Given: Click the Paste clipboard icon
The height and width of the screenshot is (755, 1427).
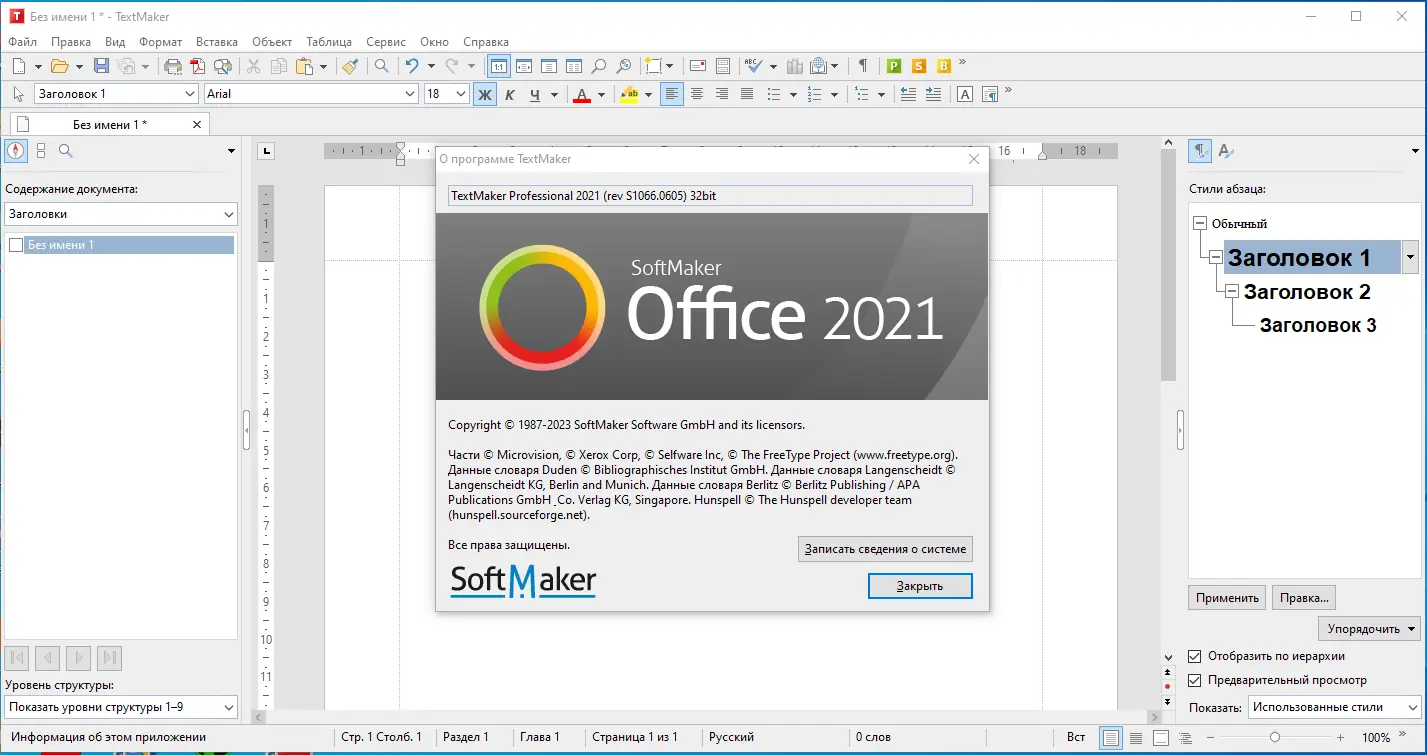Looking at the screenshot, I should (304, 66).
